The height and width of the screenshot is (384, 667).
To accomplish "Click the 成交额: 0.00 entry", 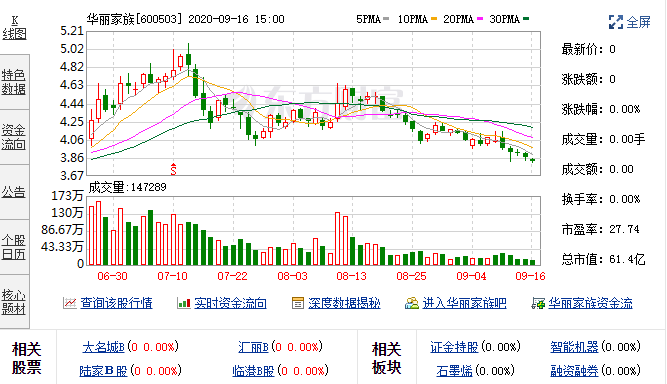I will click(598, 169).
